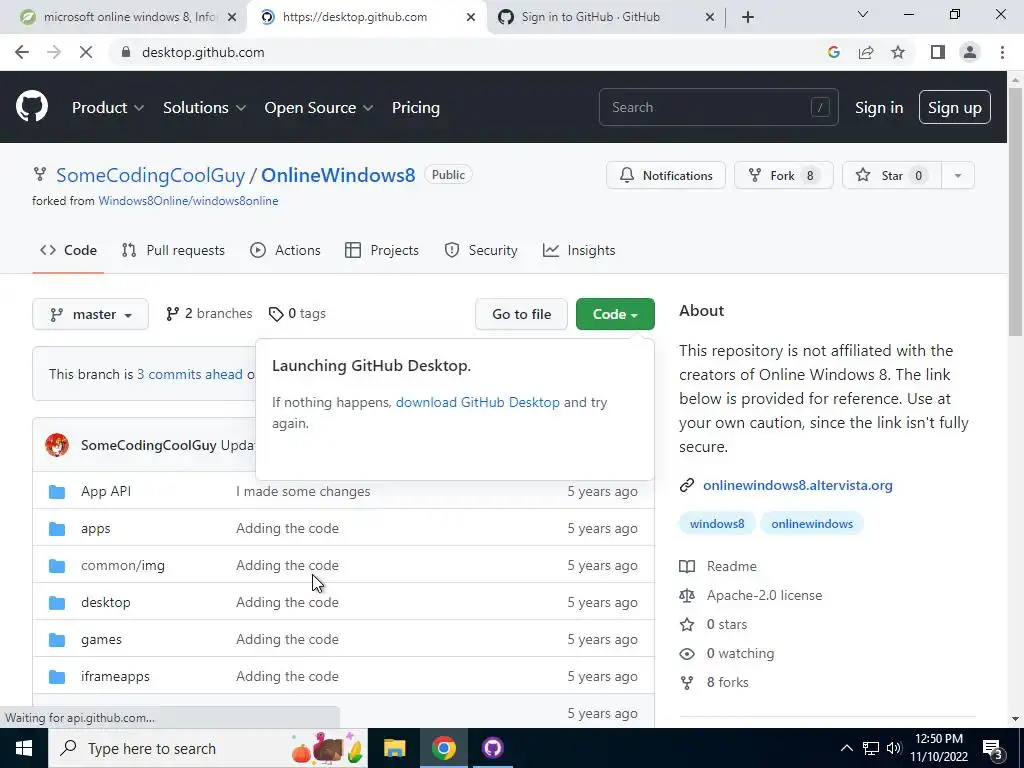Go back with browser back arrow

(x=22, y=52)
